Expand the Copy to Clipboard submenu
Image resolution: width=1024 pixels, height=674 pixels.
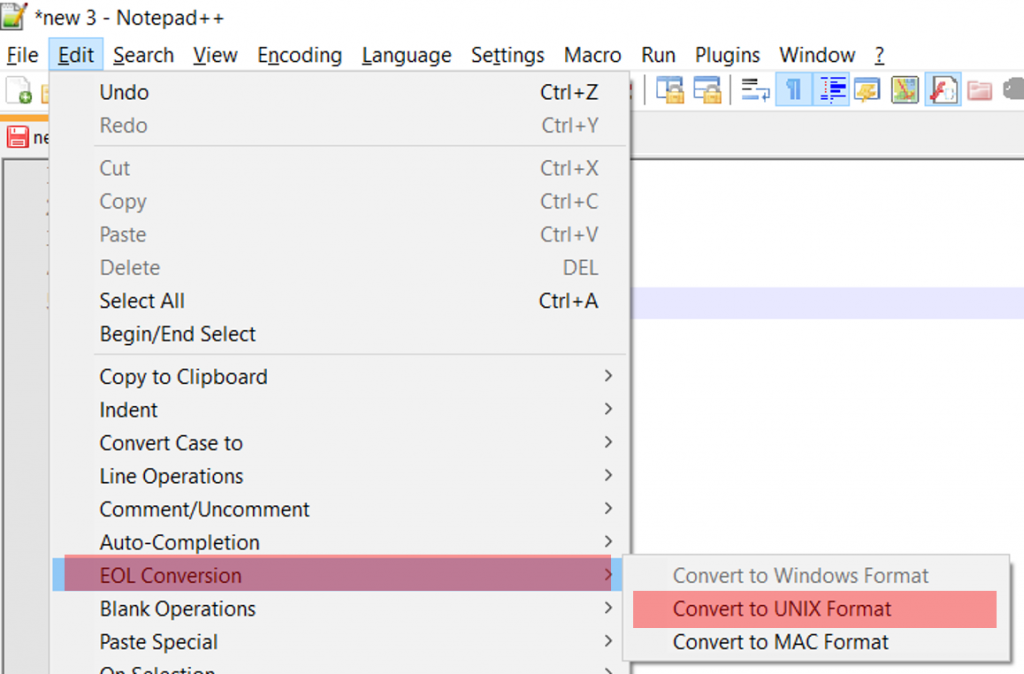(x=340, y=377)
